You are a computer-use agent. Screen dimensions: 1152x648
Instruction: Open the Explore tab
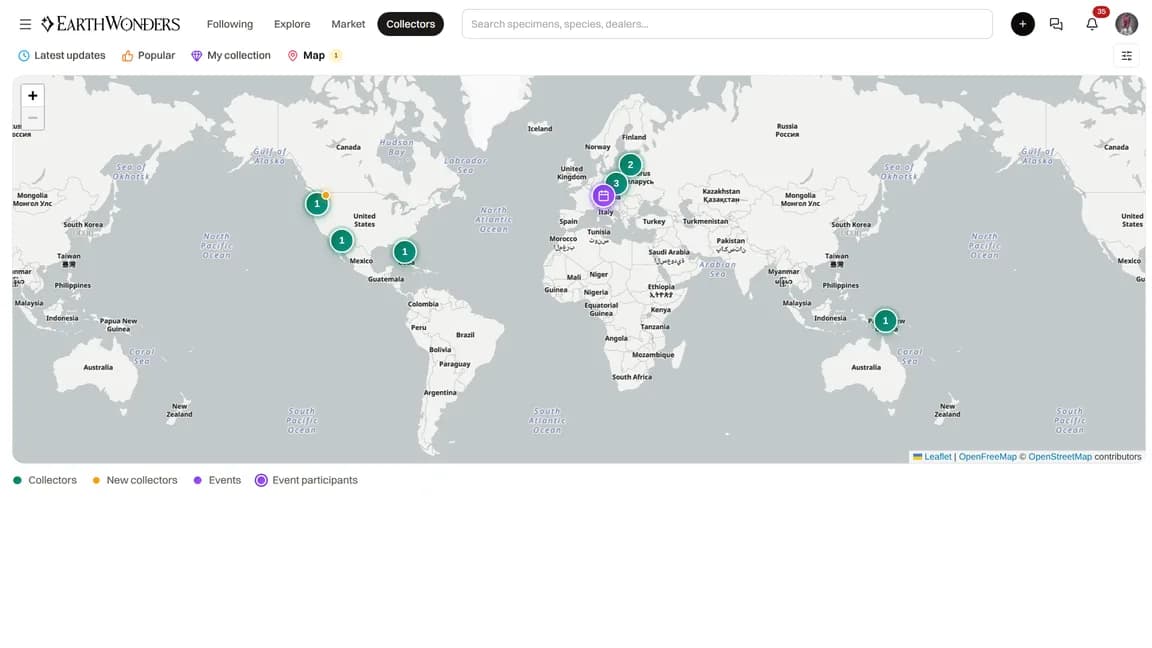292,24
